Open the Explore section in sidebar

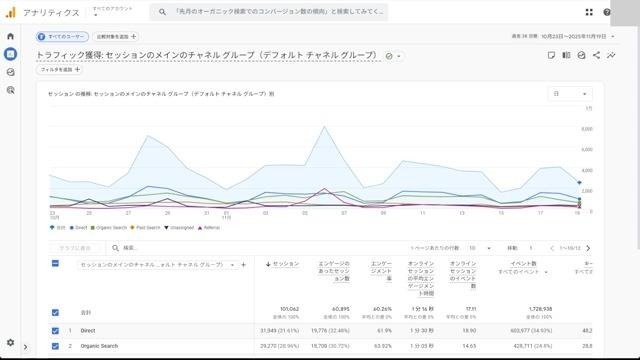11,72
